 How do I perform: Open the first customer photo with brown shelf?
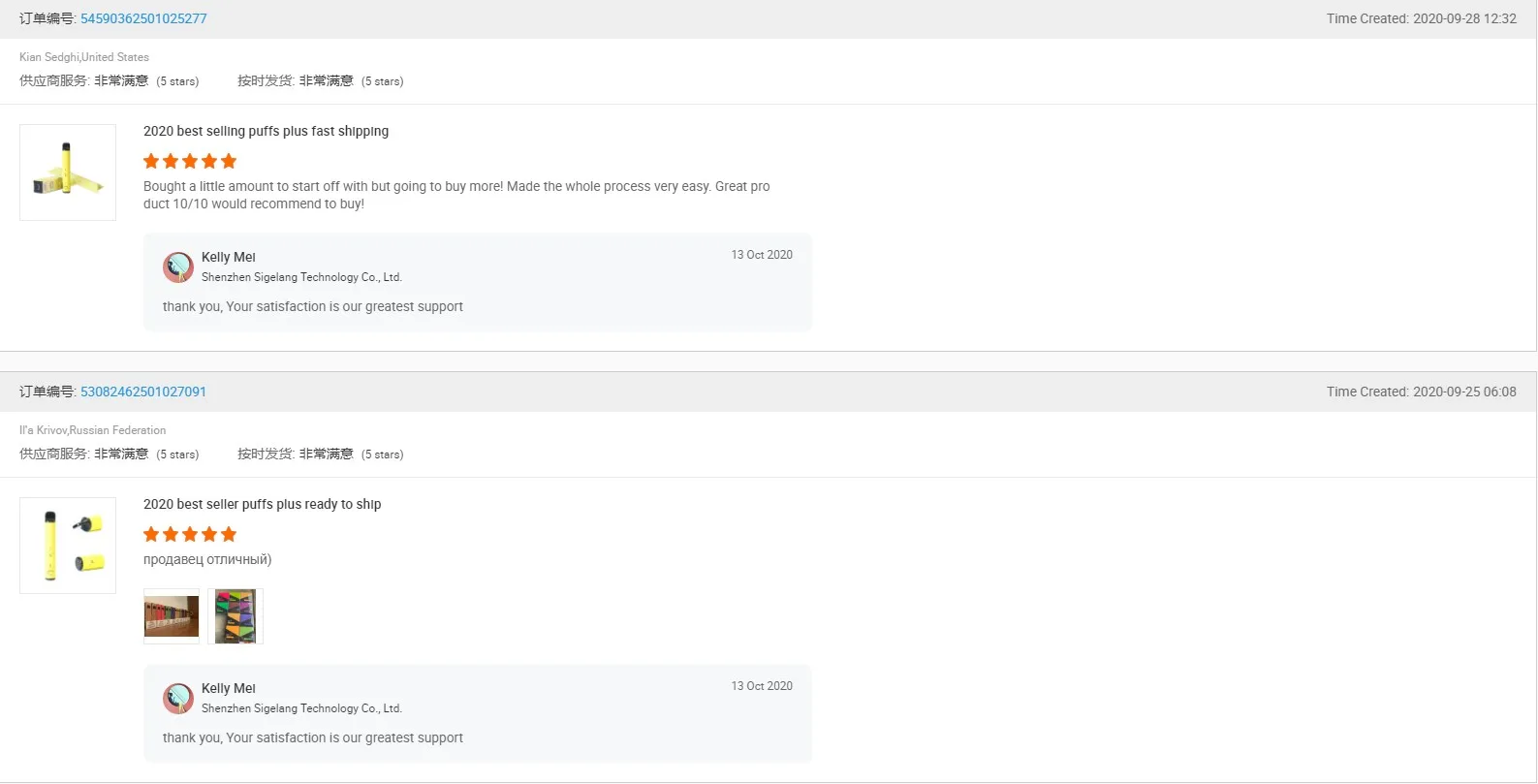pos(172,616)
